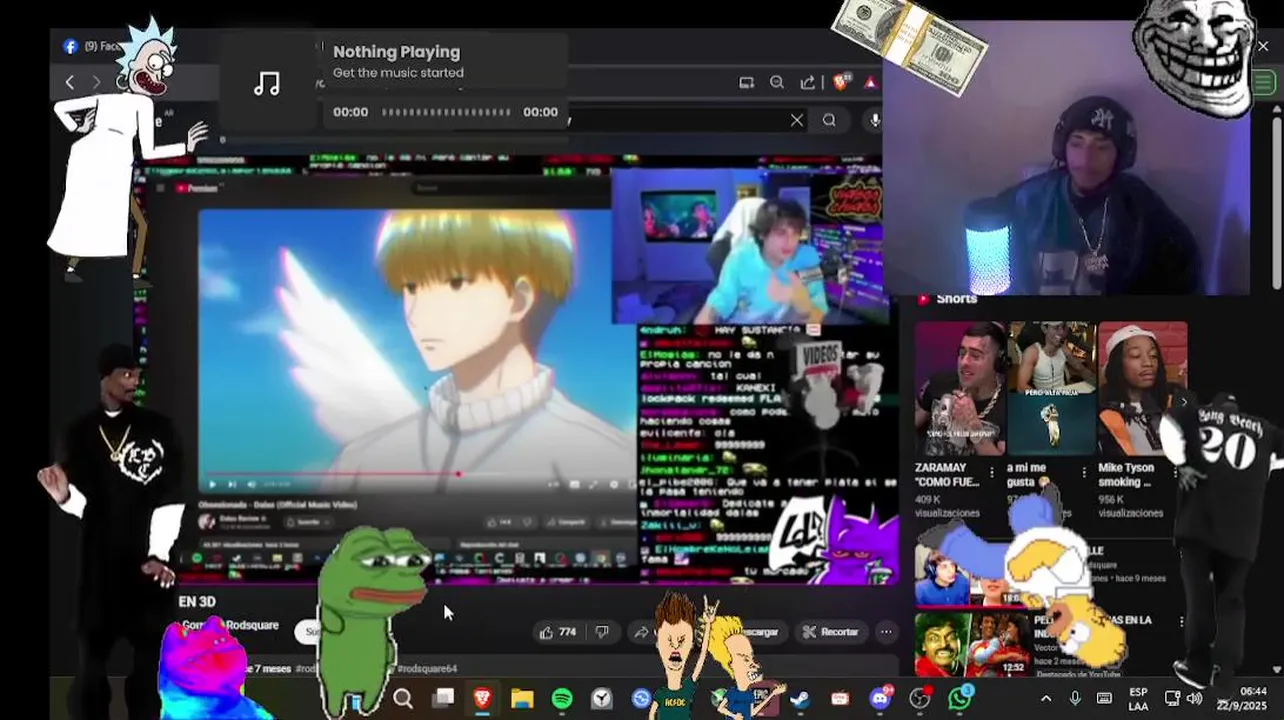Viewport: 1284px width, 720px height.
Task: Open Brave browser from the taskbar
Action: [482, 699]
